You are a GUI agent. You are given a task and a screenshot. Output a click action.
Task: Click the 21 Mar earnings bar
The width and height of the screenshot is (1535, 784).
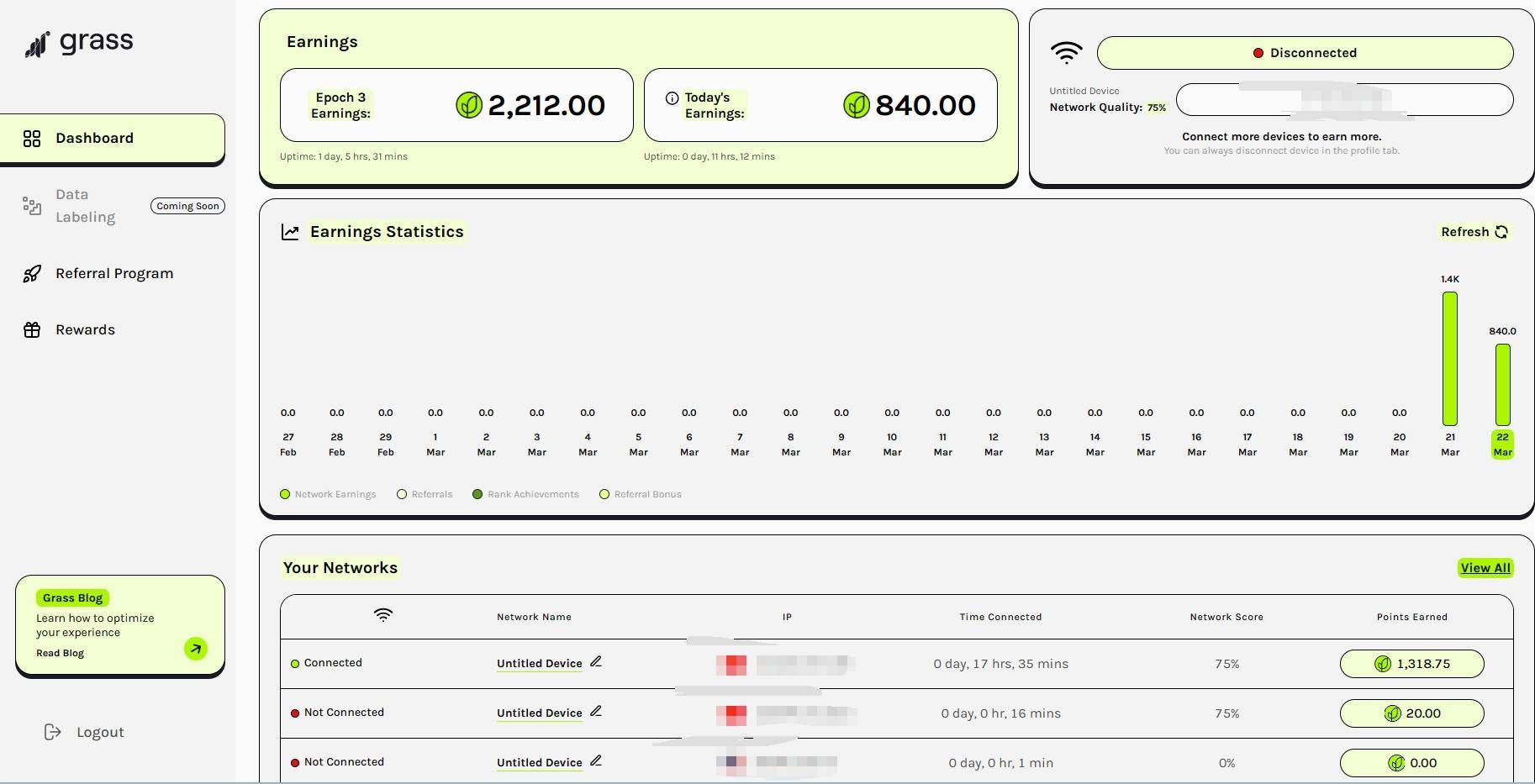pyautogui.click(x=1450, y=359)
